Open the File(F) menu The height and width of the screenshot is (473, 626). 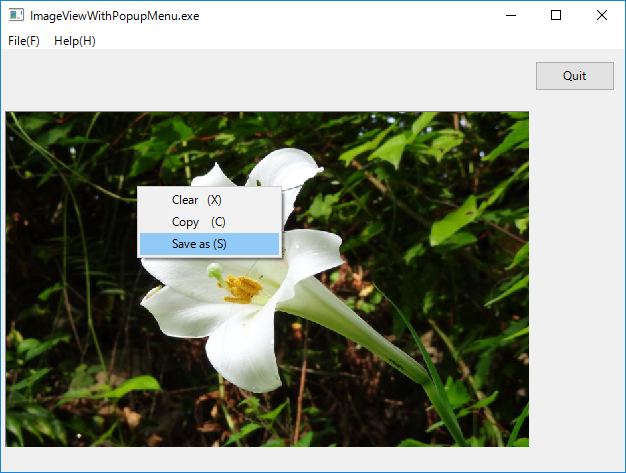click(24, 41)
